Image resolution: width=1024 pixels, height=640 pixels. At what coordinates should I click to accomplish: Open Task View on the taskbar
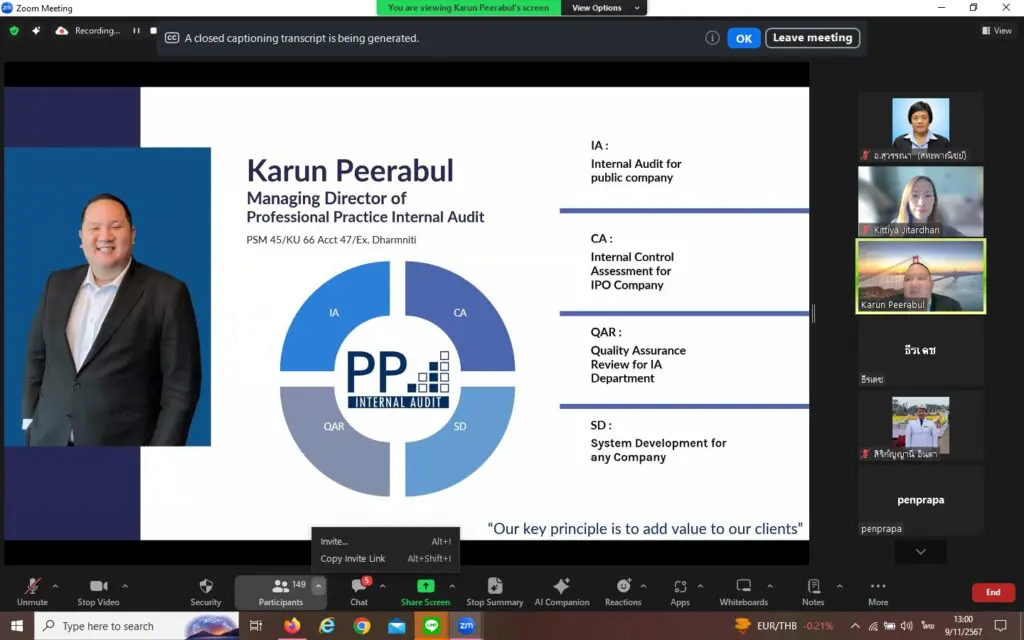tap(256, 626)
